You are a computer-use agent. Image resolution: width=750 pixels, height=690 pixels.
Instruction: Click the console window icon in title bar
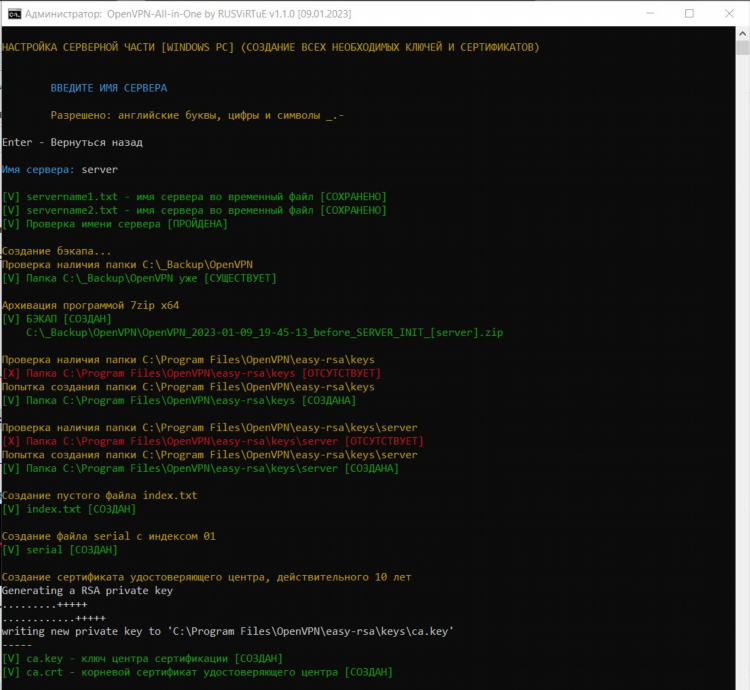pyautogui.click(x=14, y=14)
